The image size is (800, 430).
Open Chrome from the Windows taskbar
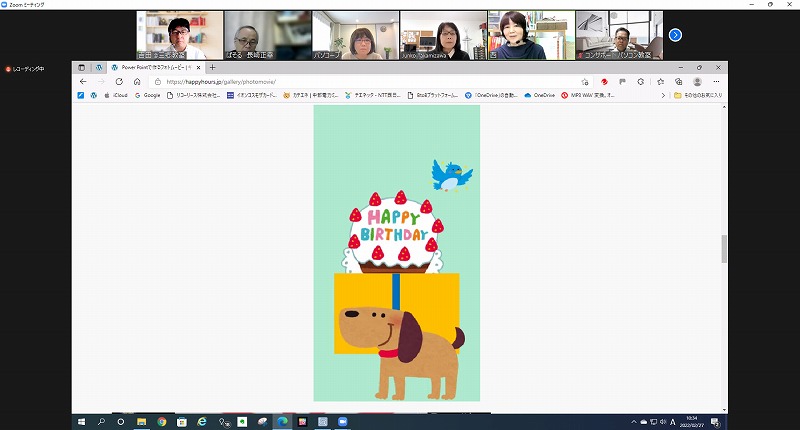click(161, 422)
